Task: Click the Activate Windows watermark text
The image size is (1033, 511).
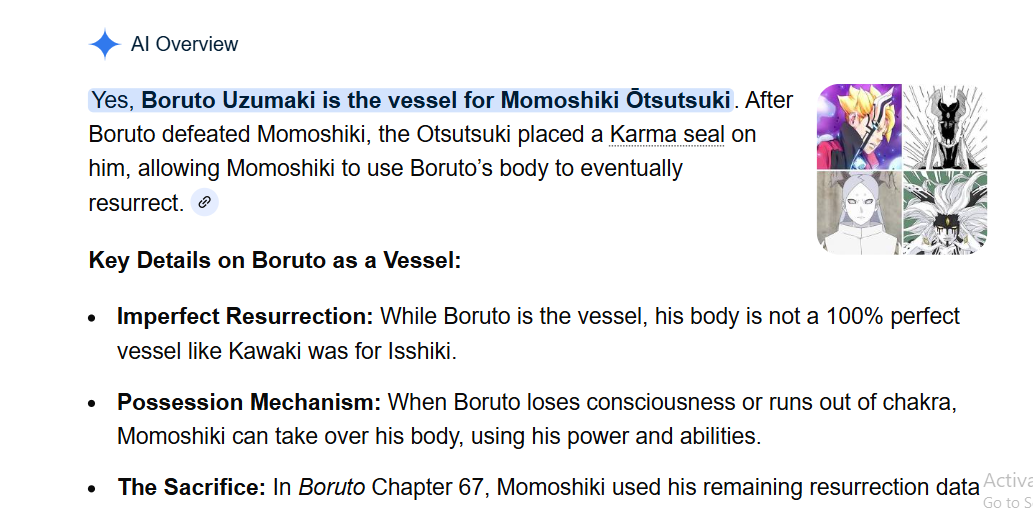Action: click(1007, 482)
